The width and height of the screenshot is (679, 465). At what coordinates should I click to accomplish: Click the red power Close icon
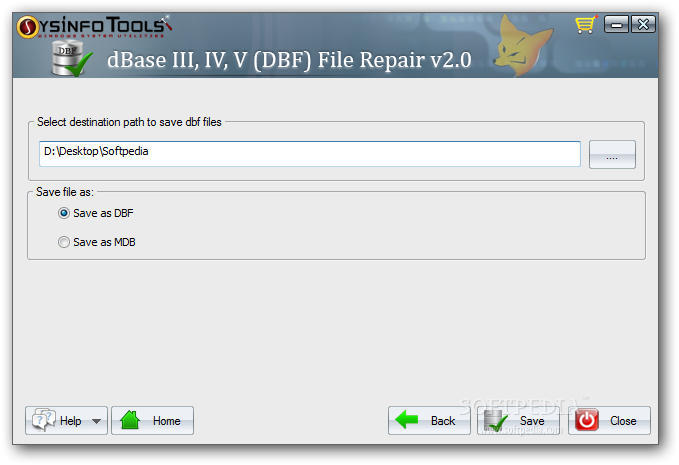pos(587,420)
